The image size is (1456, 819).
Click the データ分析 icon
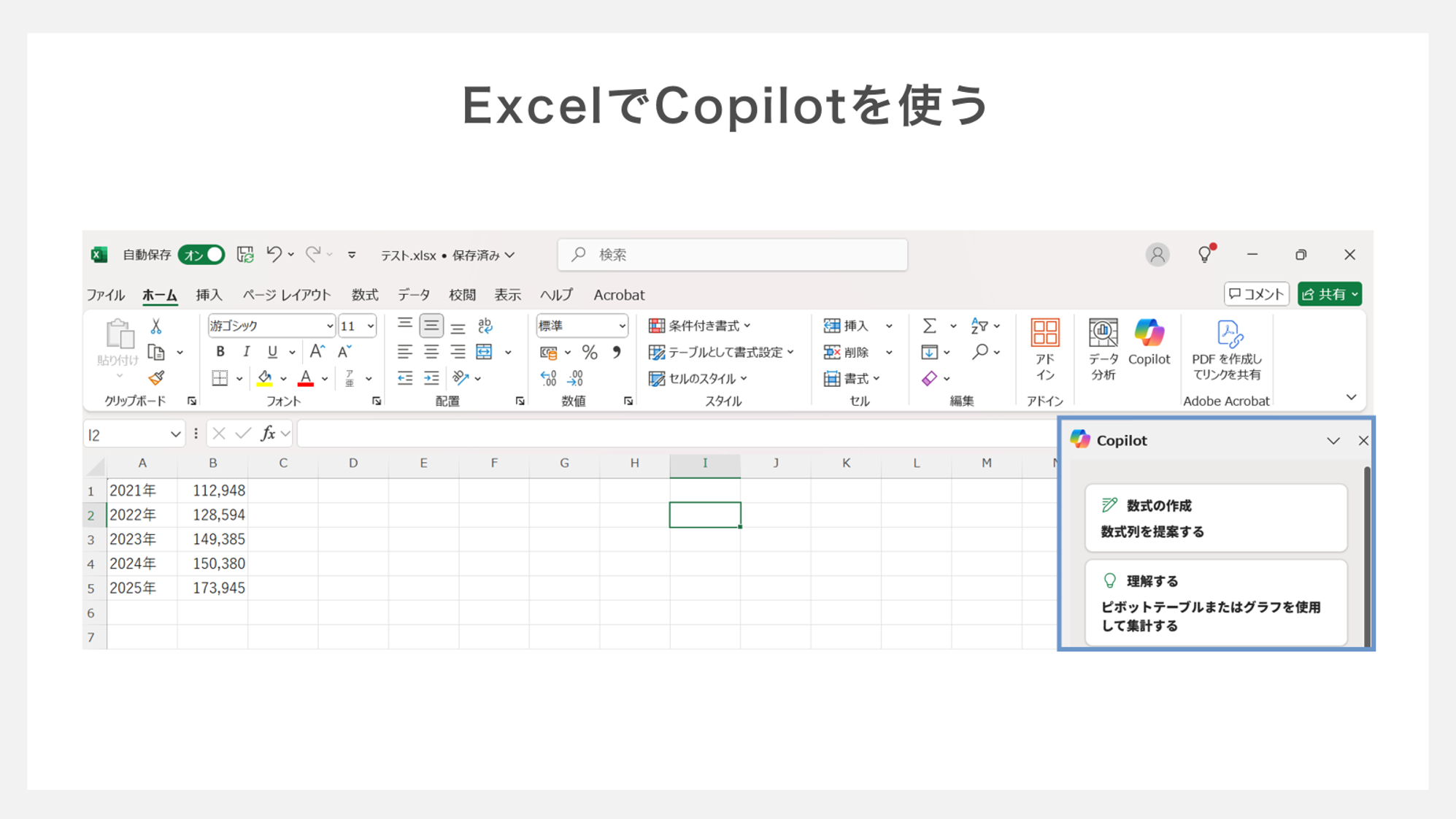click(1103, 350)
